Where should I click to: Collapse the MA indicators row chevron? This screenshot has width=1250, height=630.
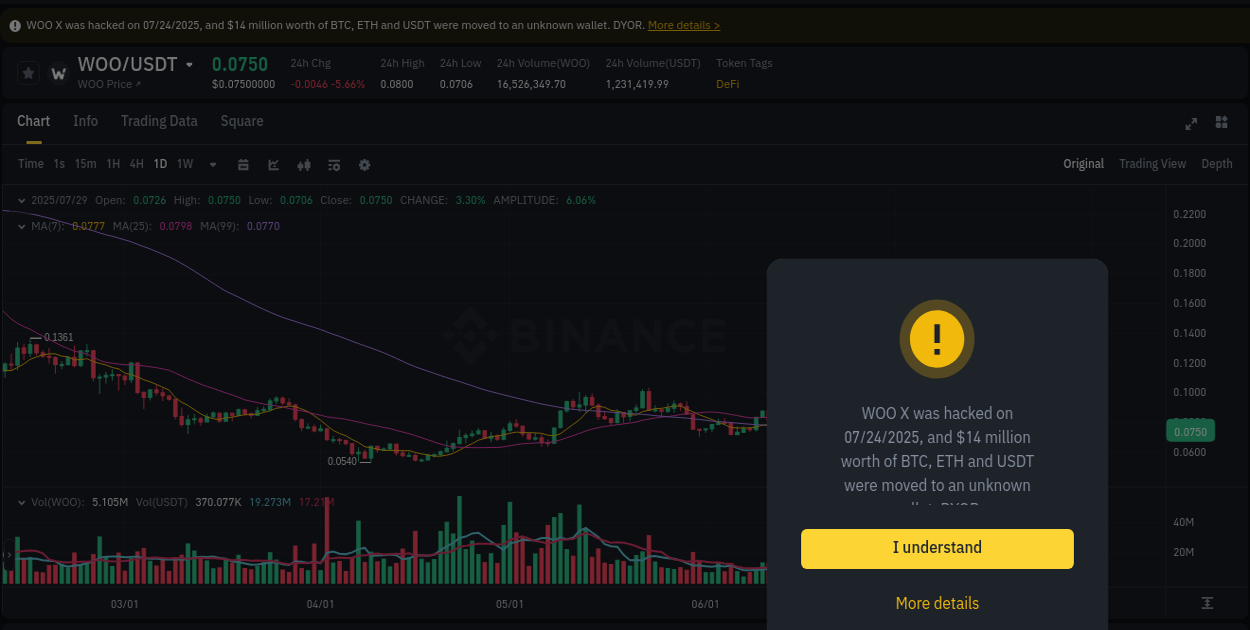coord(21,226)
